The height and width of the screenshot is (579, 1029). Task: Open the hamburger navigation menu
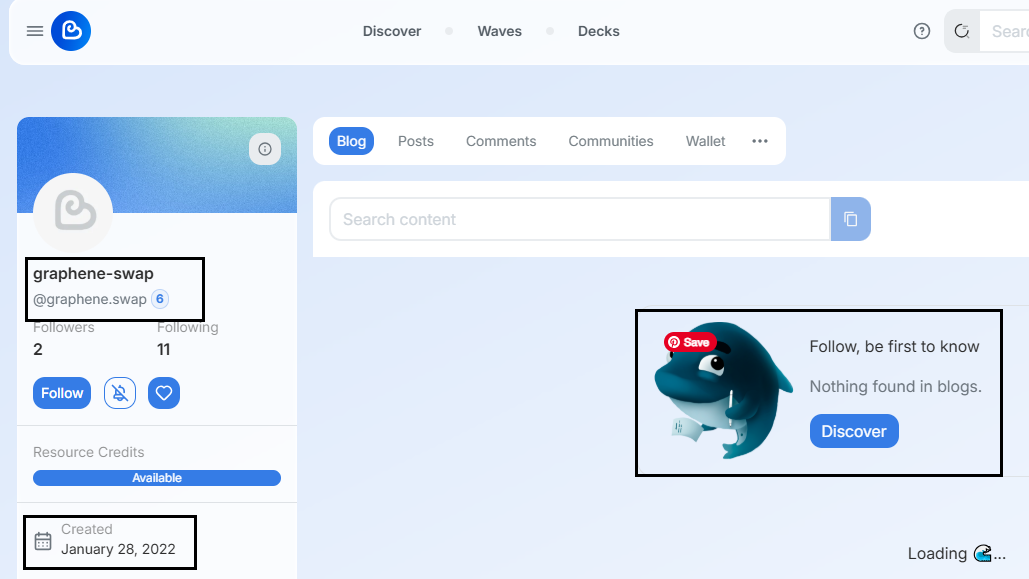(35, 31)
